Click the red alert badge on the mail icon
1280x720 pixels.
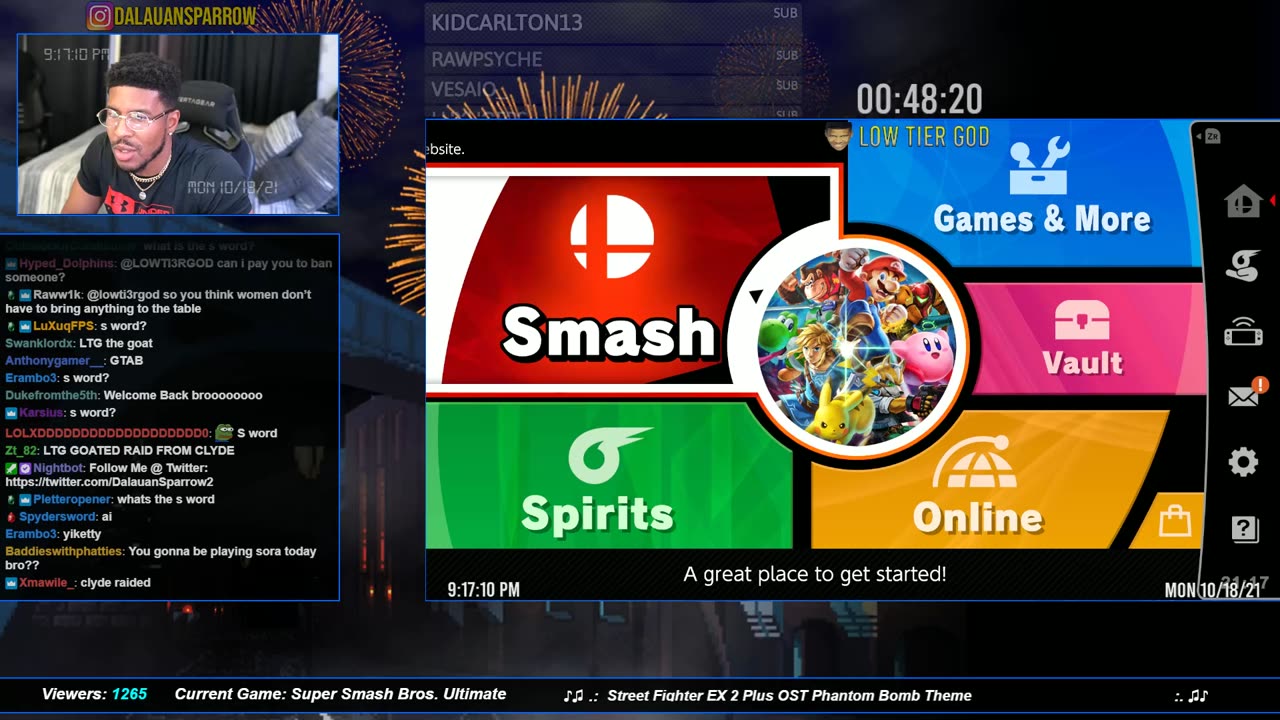tap(1260, 384)
